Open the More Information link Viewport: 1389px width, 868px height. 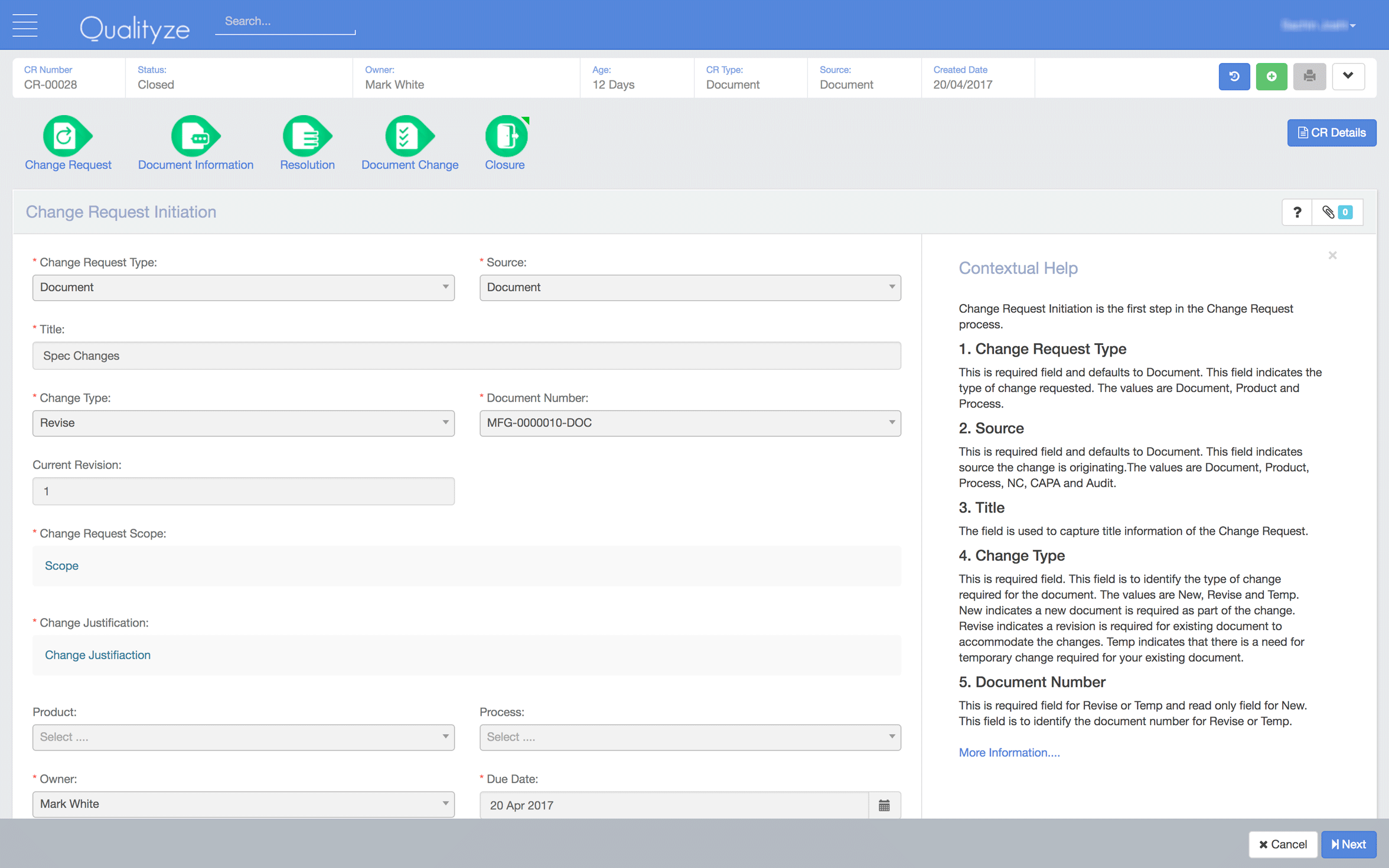click(1008, 752)
